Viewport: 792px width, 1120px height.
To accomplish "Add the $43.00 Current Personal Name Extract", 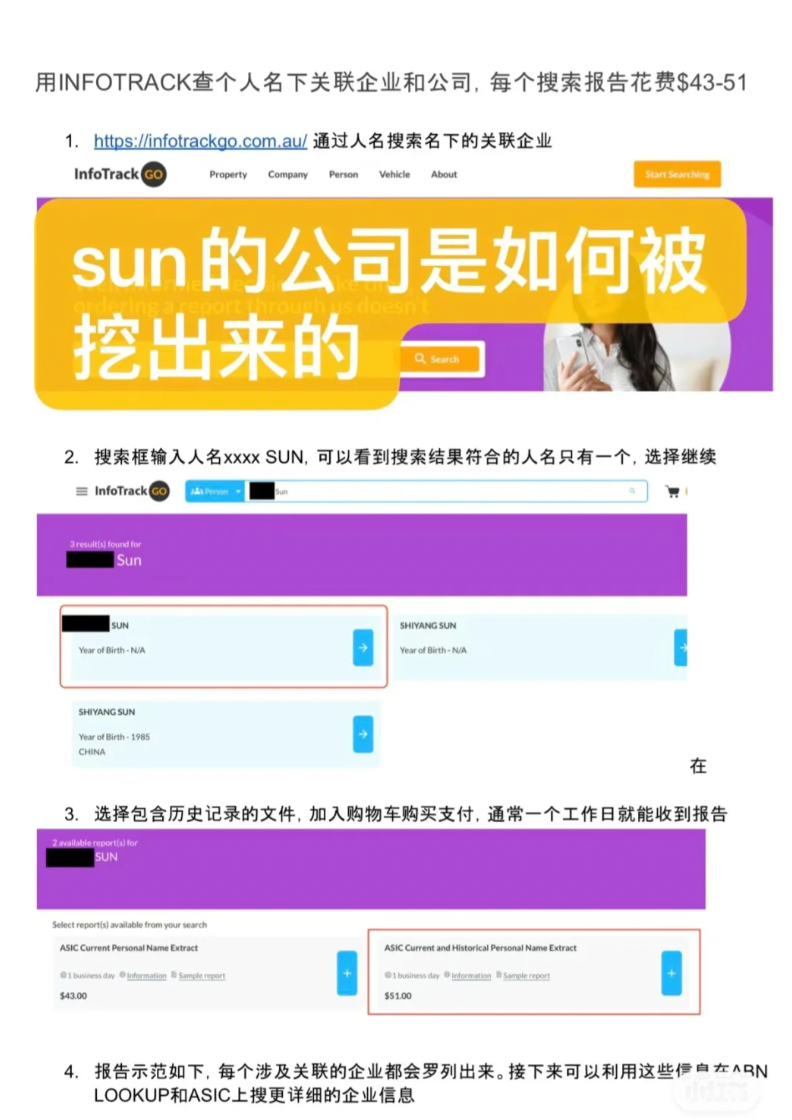I will pos(347,973).
